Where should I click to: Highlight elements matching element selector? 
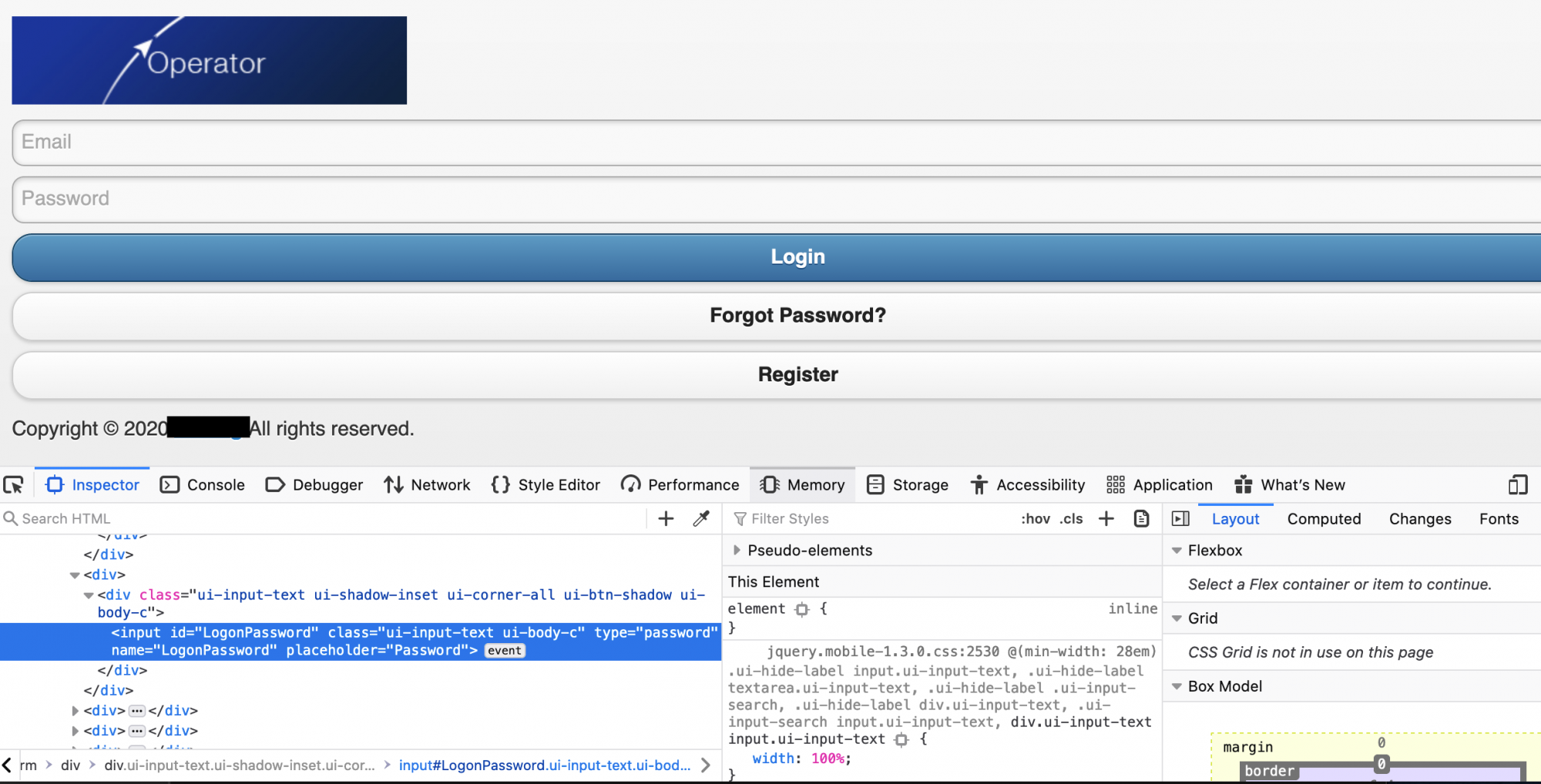(802, 609)
